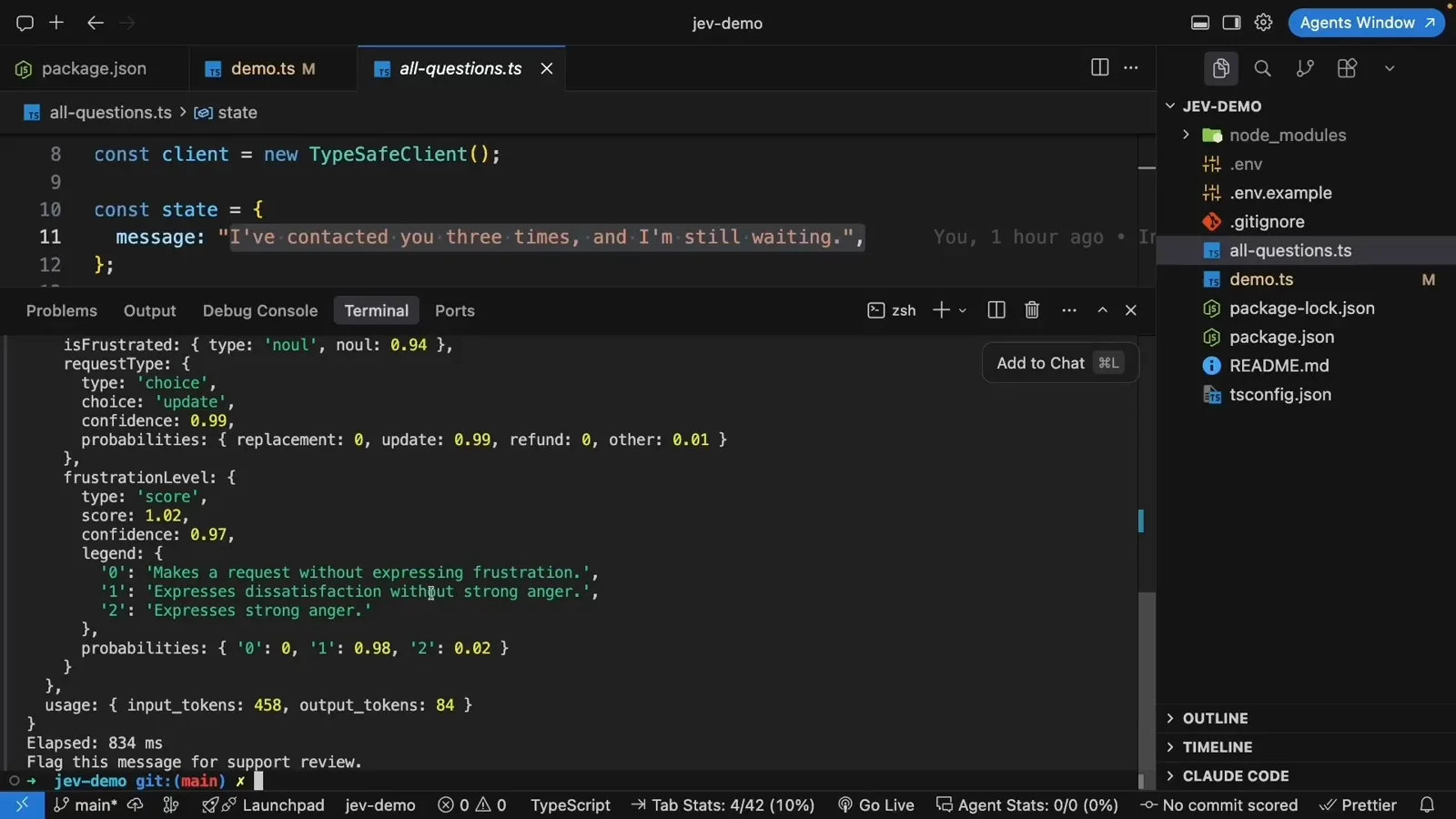The width and height of the screenshot is (1456, 819).
Task: Select the Terminal panel tab
Action: [376, 310]
